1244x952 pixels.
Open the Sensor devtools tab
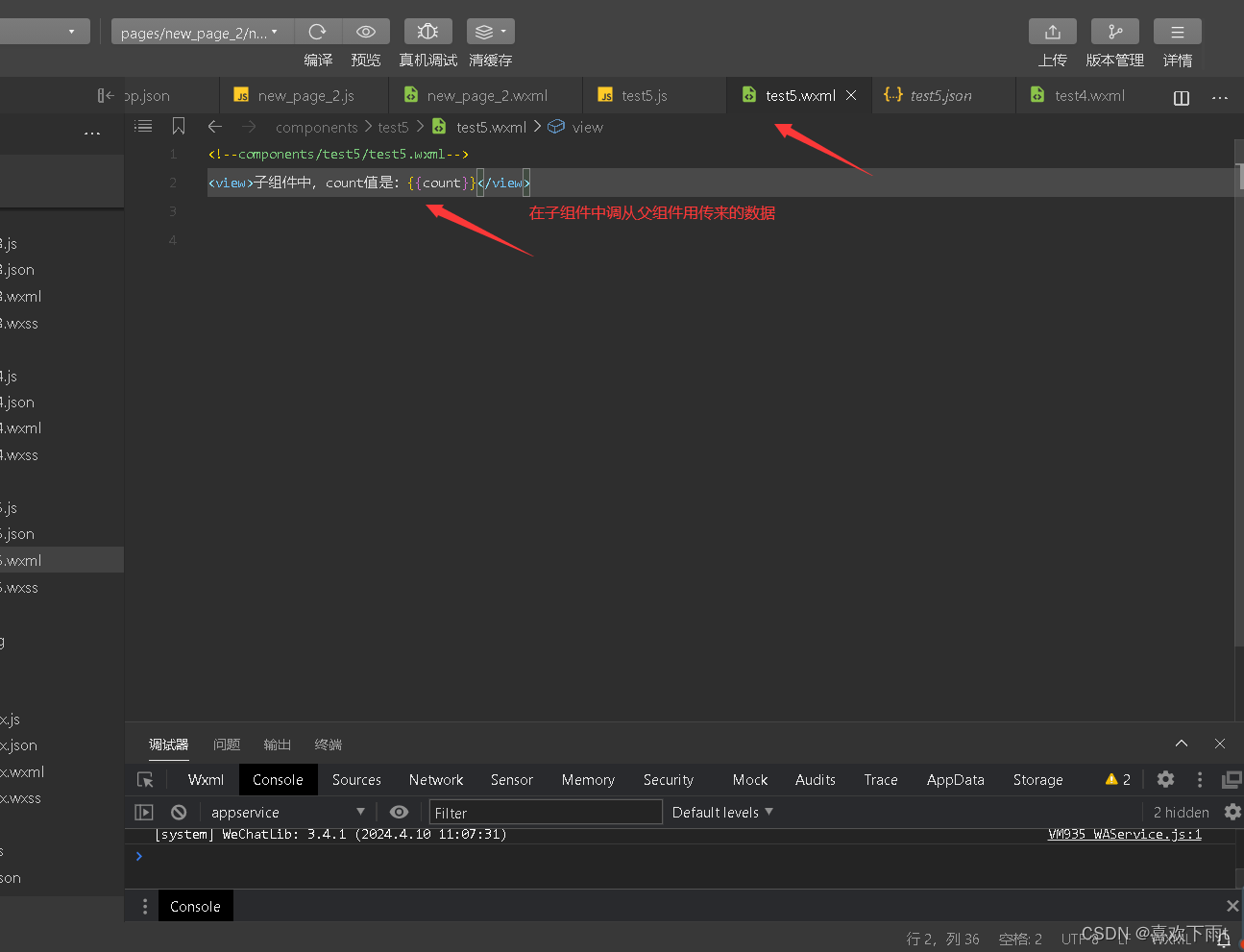coord(512,780)
